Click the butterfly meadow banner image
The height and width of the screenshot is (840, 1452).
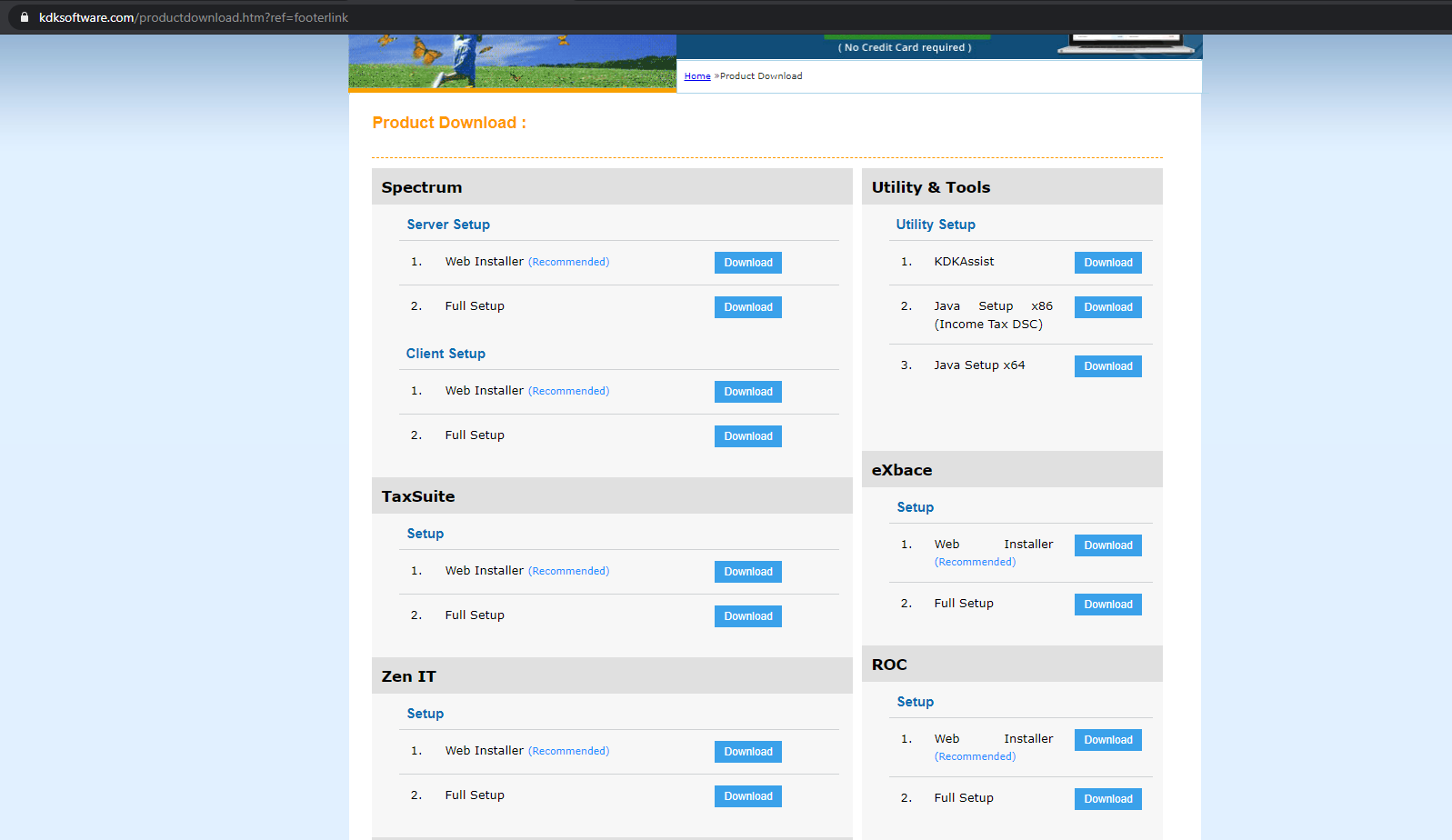coord(513,62)
